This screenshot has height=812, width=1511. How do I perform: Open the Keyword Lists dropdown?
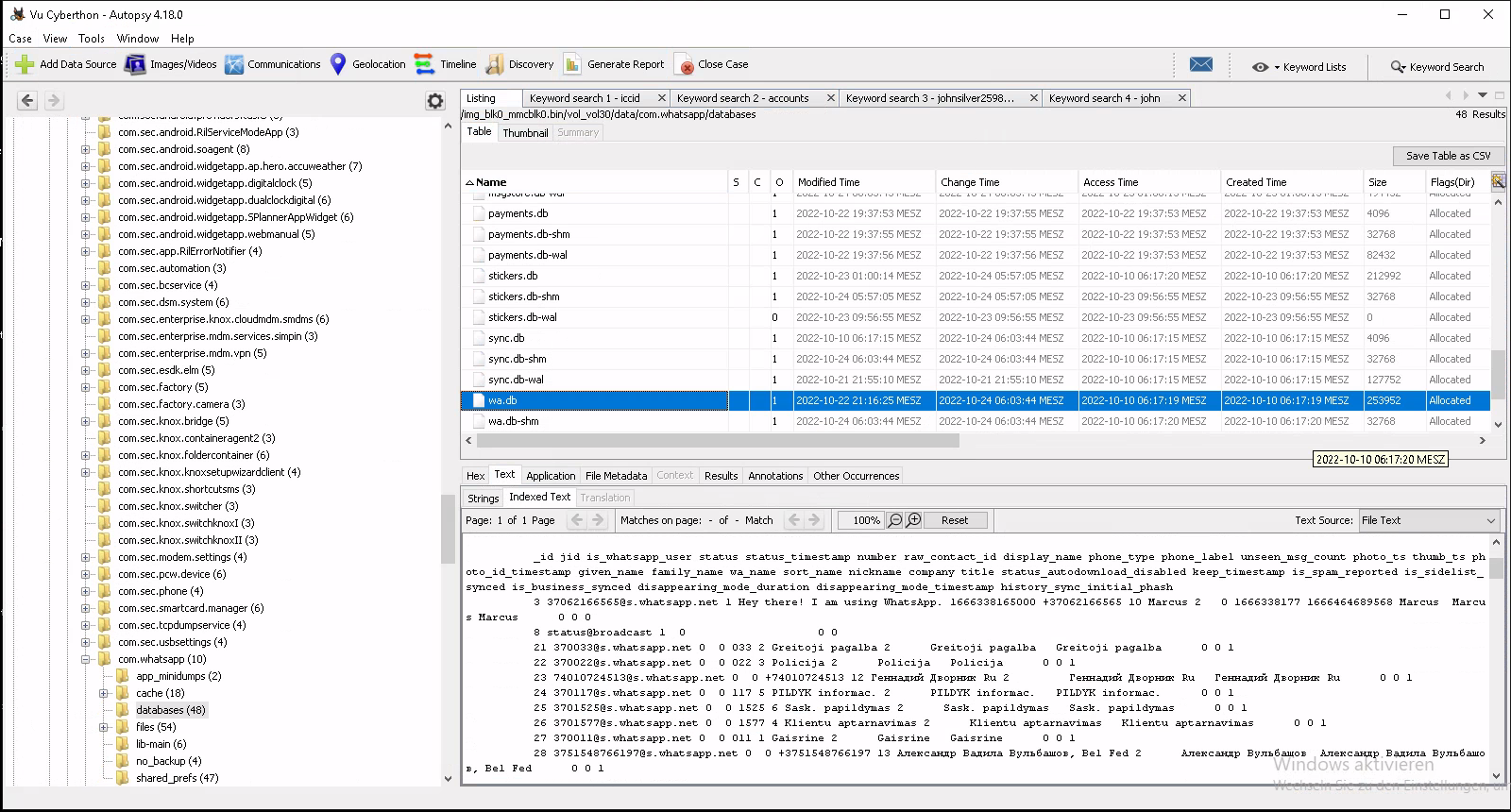1299,67
